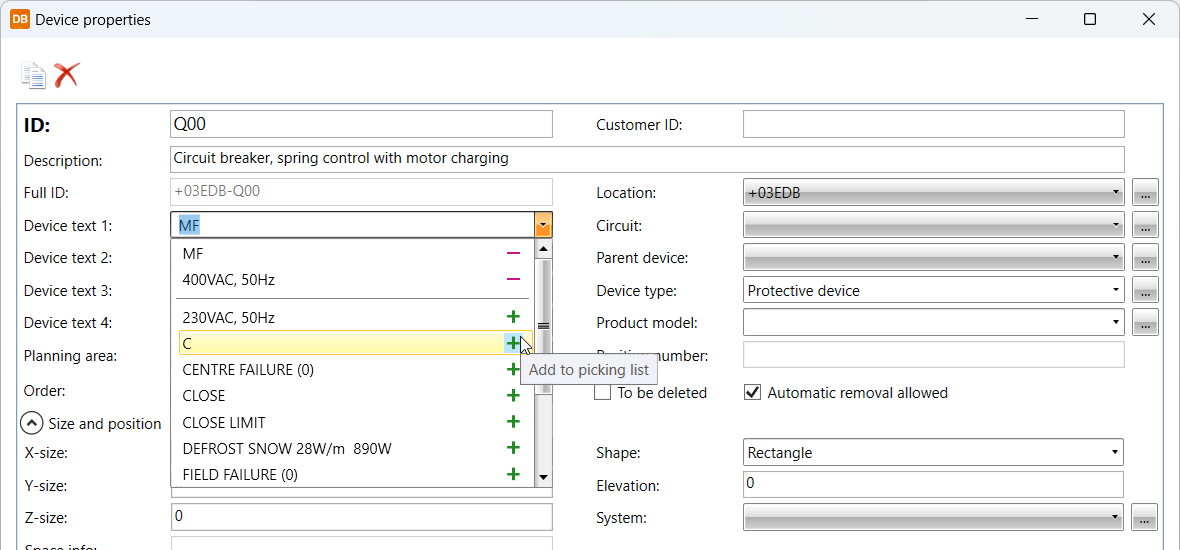Expand the Location dropdown list
The image size is (1180, 550).
(x=1115, y=193)
